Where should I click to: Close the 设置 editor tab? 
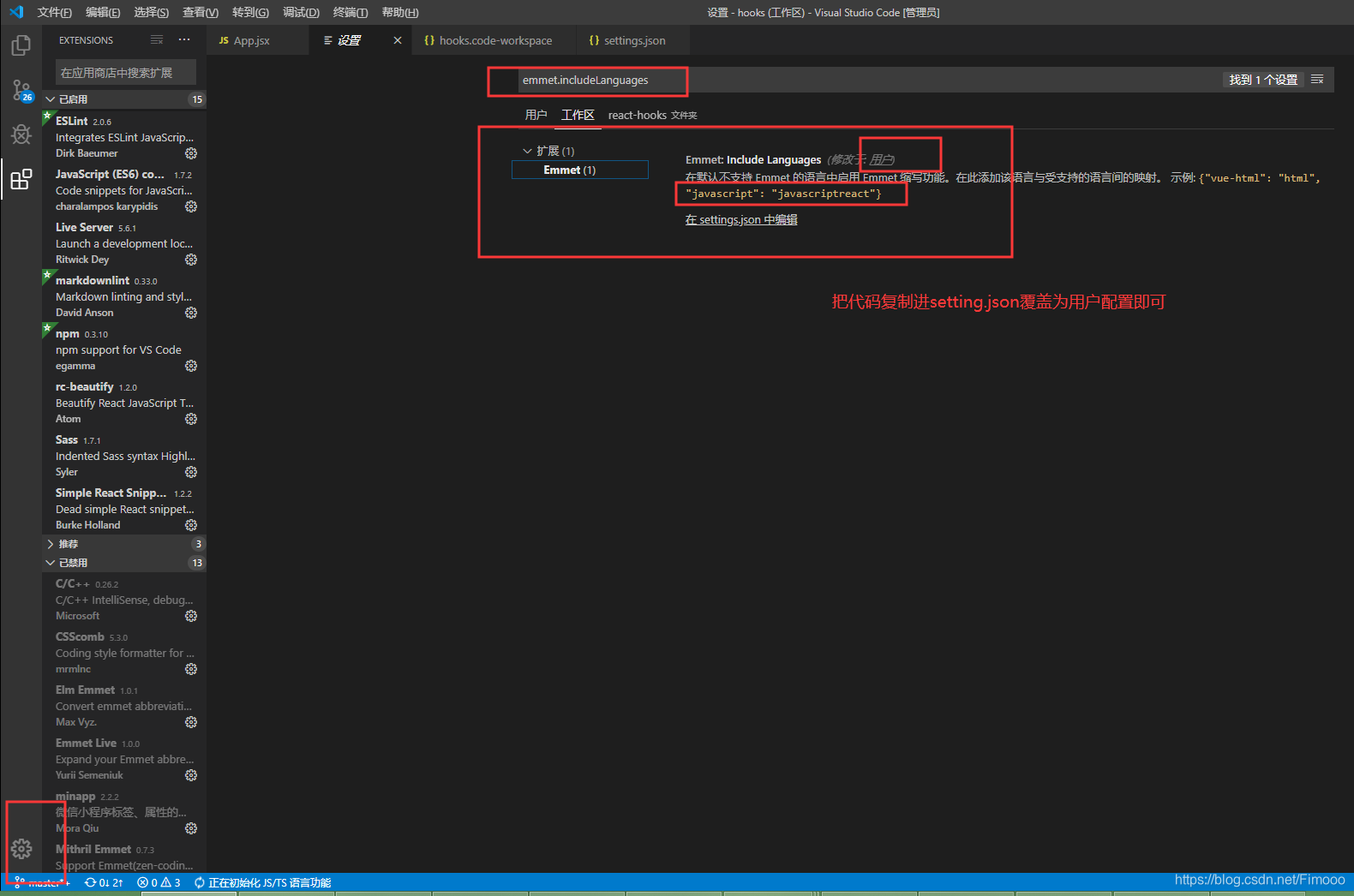coord(398,40)
